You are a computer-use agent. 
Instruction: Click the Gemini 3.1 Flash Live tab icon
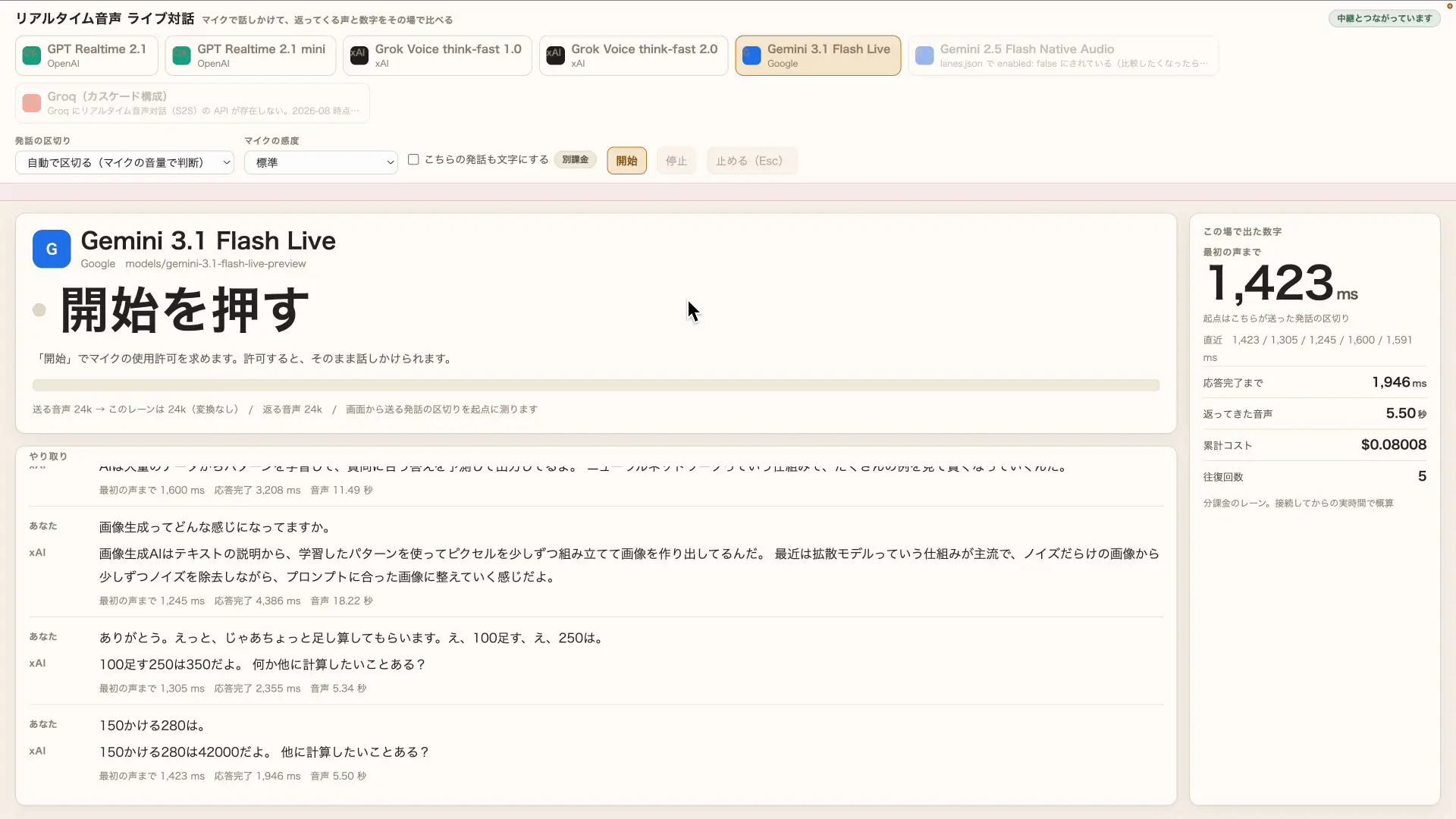coord(752,55)
